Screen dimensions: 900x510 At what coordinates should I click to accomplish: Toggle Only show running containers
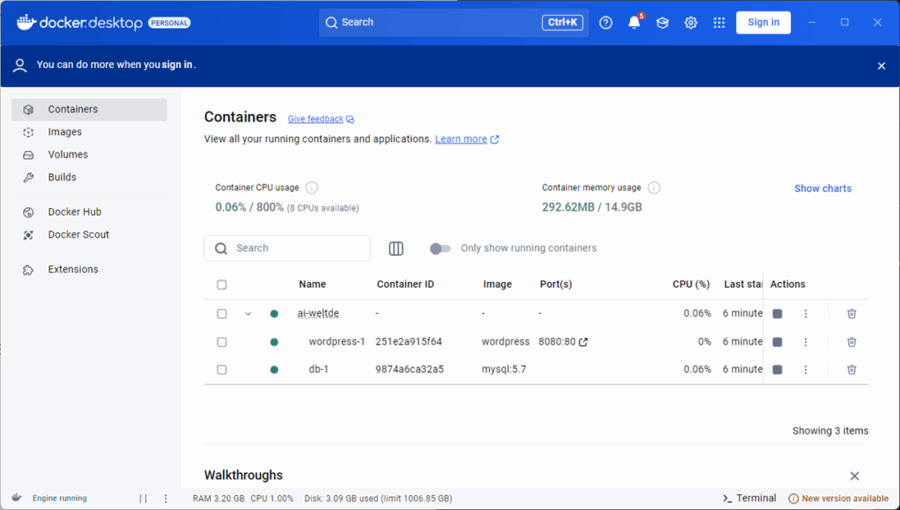pyautogui.click(x=440, y=248)
